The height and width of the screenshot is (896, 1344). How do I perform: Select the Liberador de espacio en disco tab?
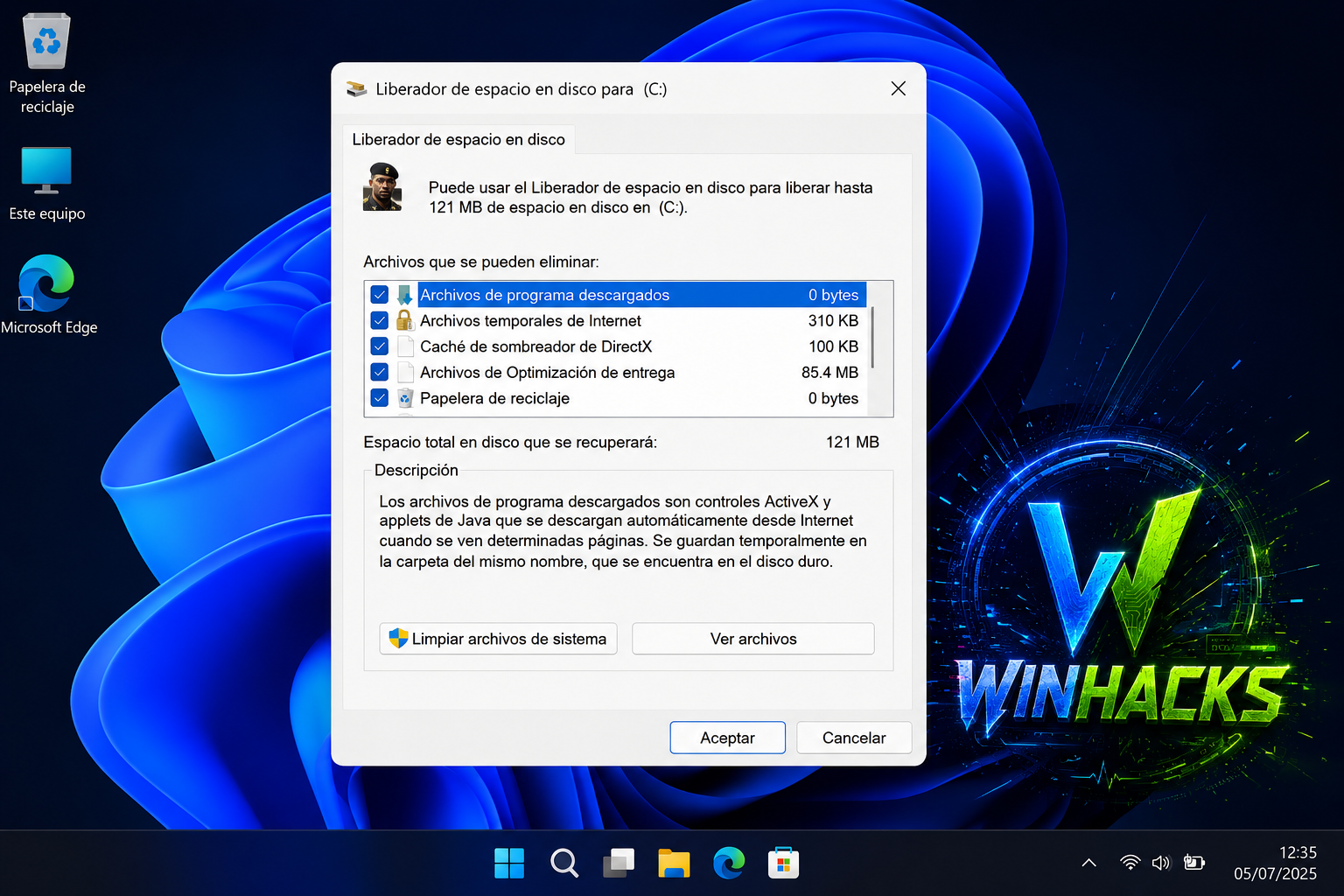458,139
